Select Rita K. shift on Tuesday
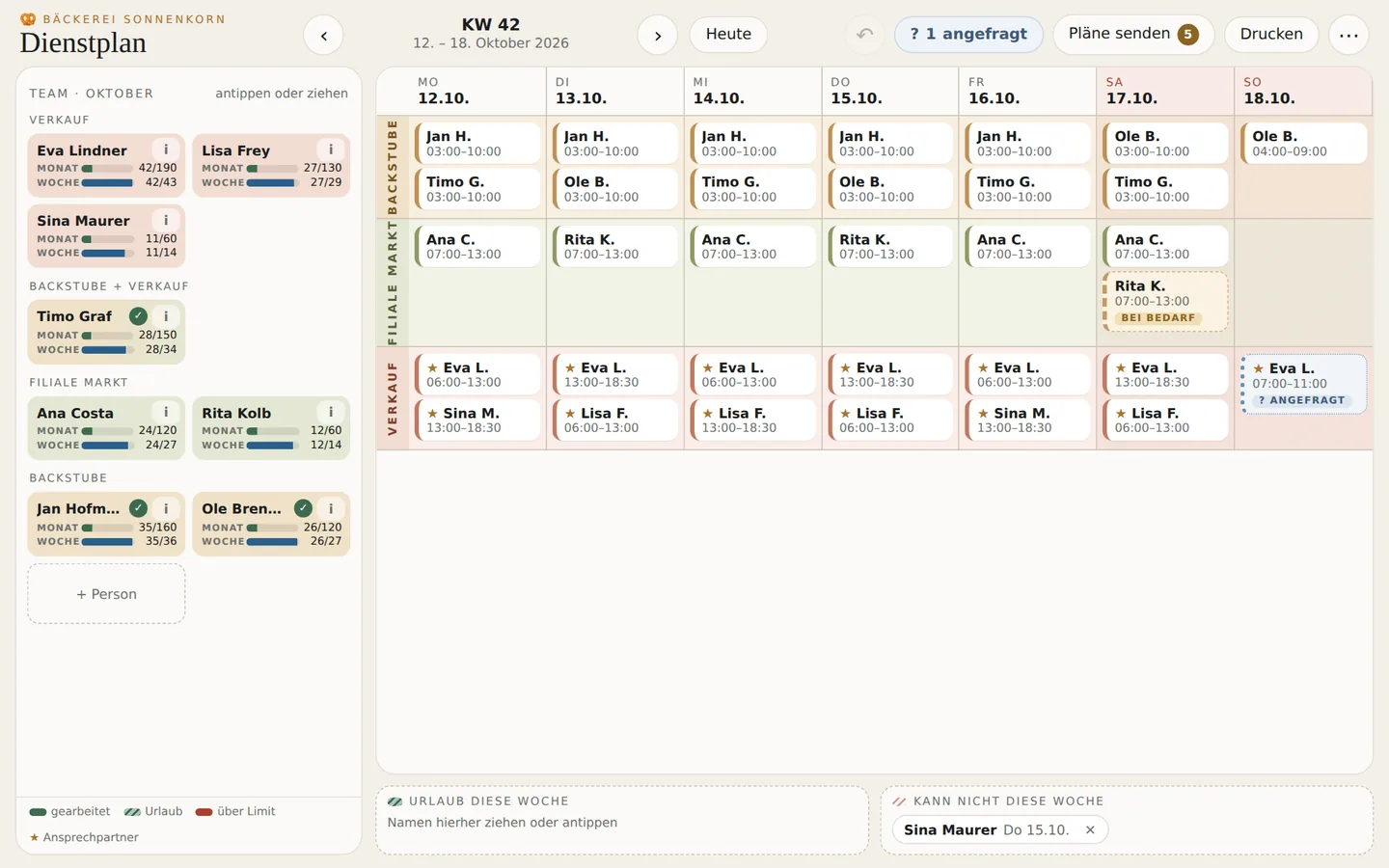 615,246
